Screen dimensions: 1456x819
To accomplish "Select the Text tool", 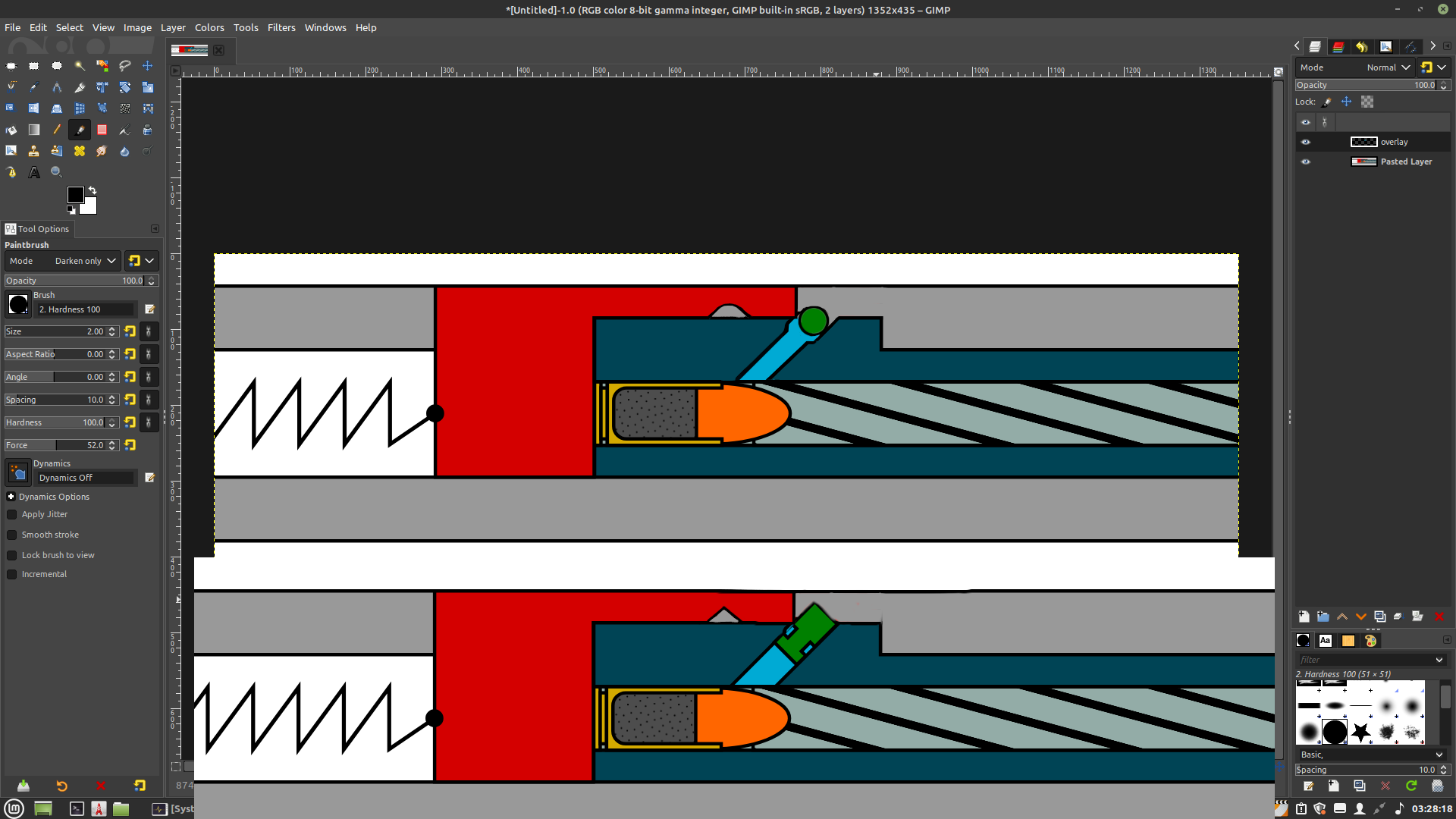I will 33,172.
